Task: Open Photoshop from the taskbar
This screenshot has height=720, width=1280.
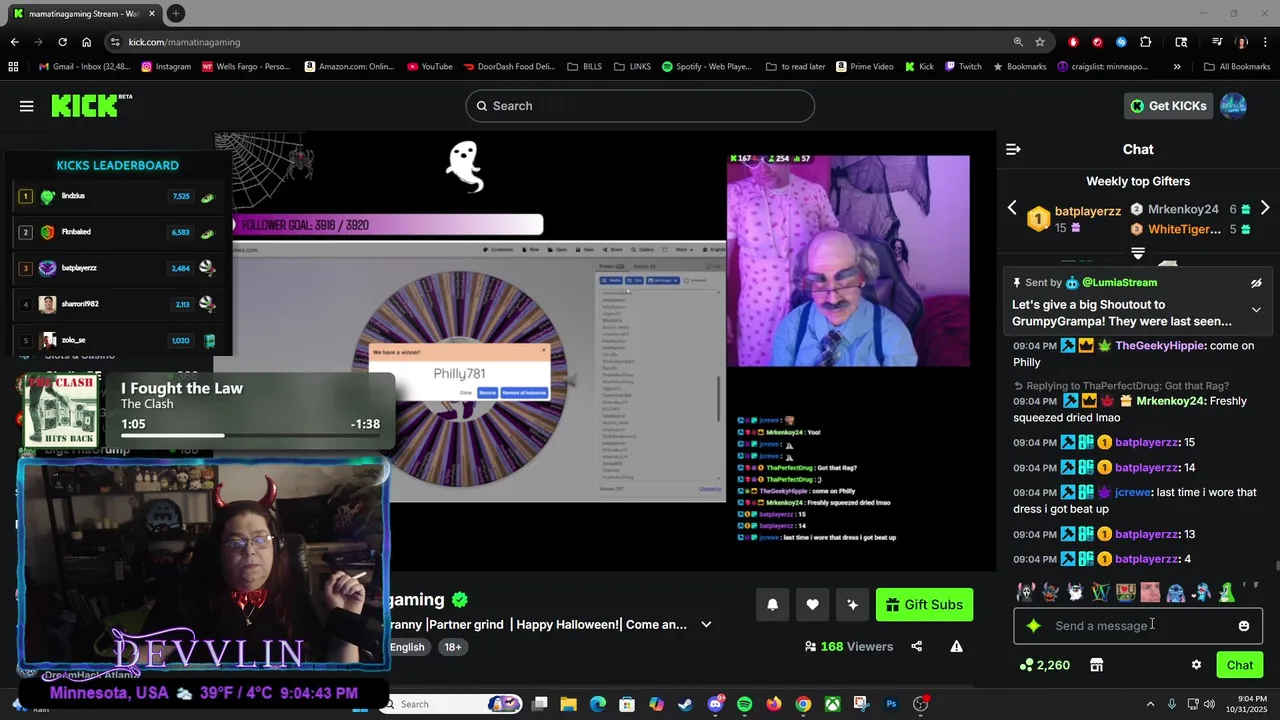Action: pos(891,704)
